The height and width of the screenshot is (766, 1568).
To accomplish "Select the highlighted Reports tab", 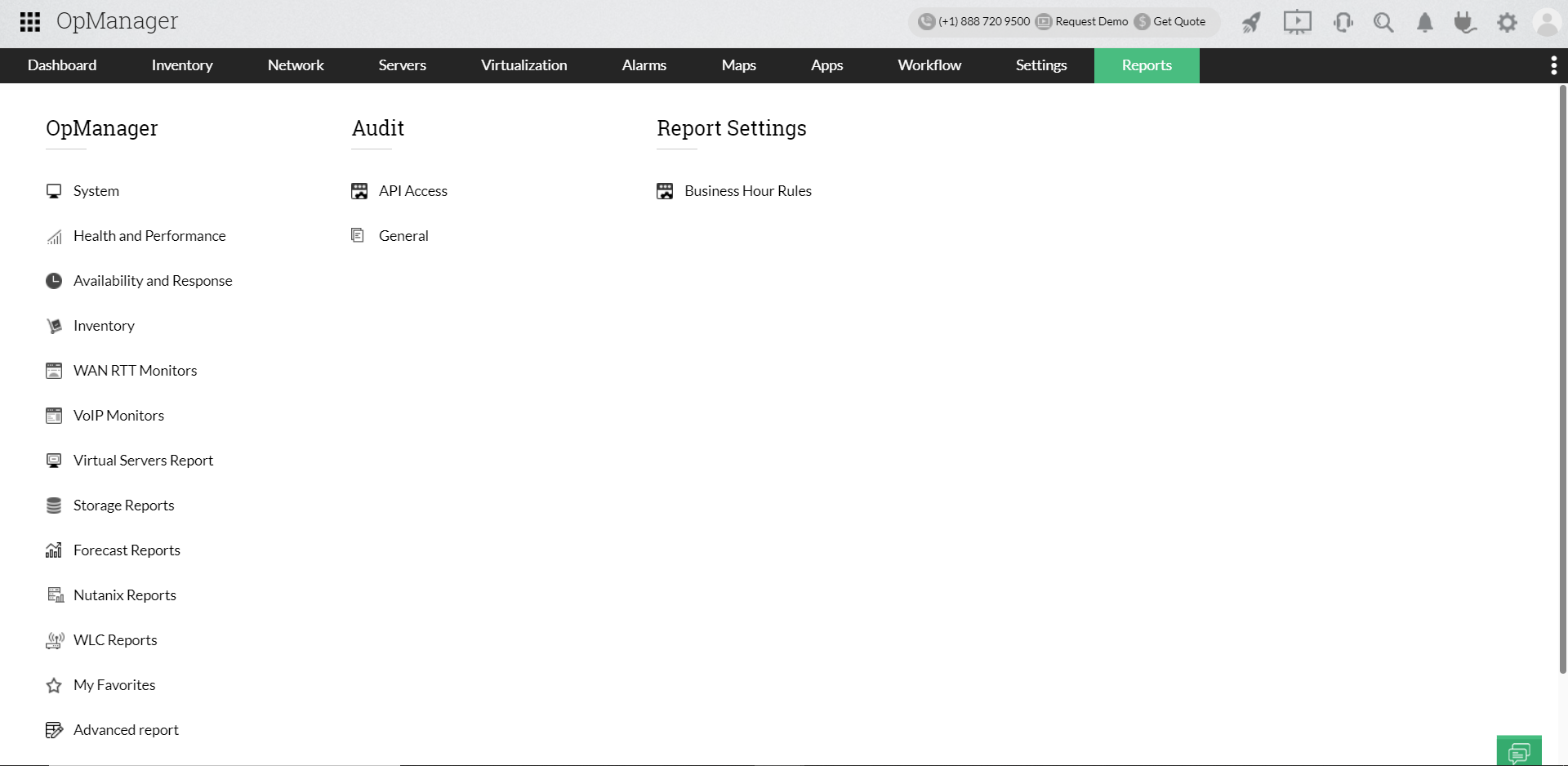I will [x=1147, y=65].
